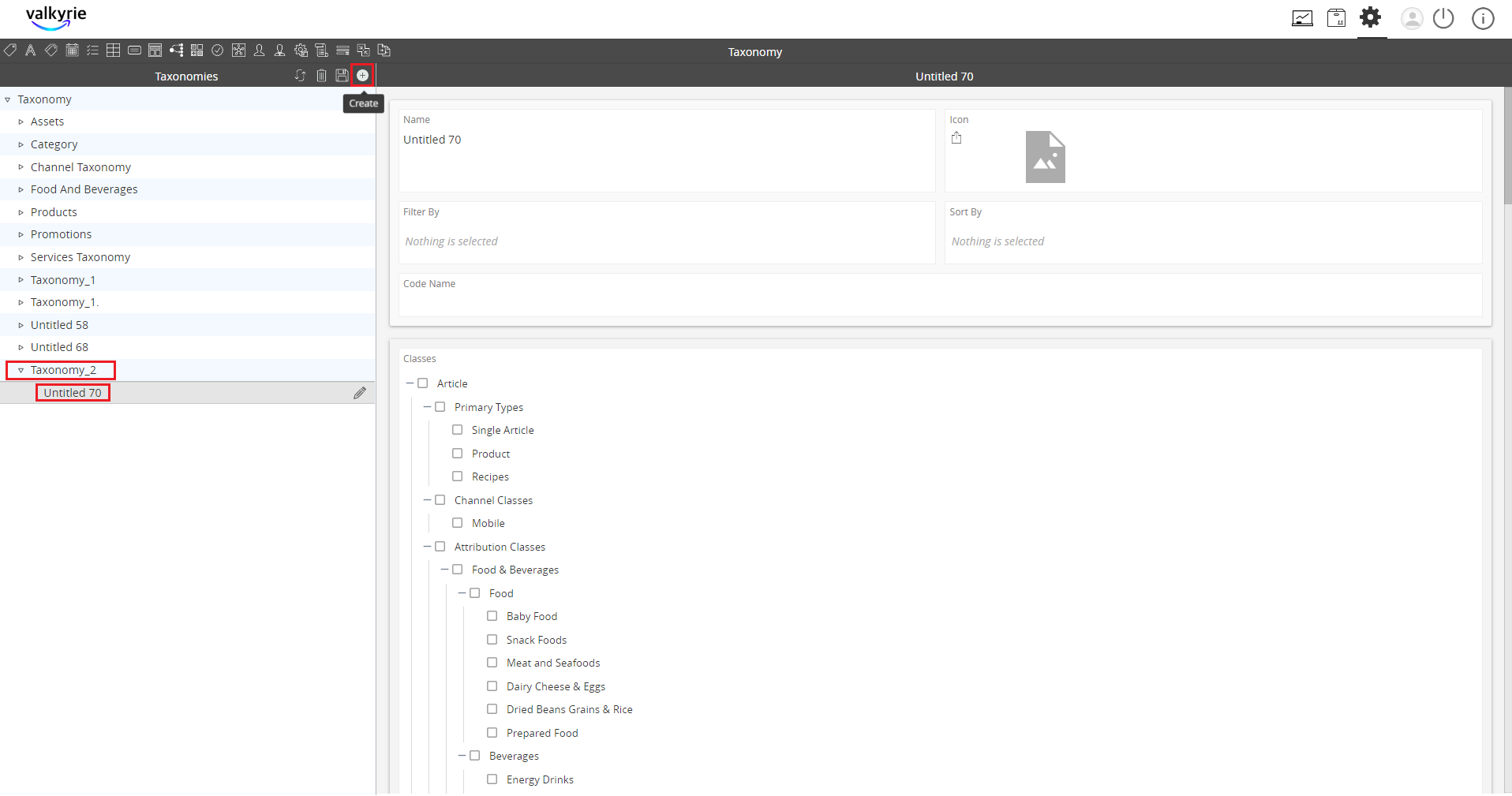Check the Primary Types checkbox
Screen dimensions: 1512x796
[x=440, y=407]
